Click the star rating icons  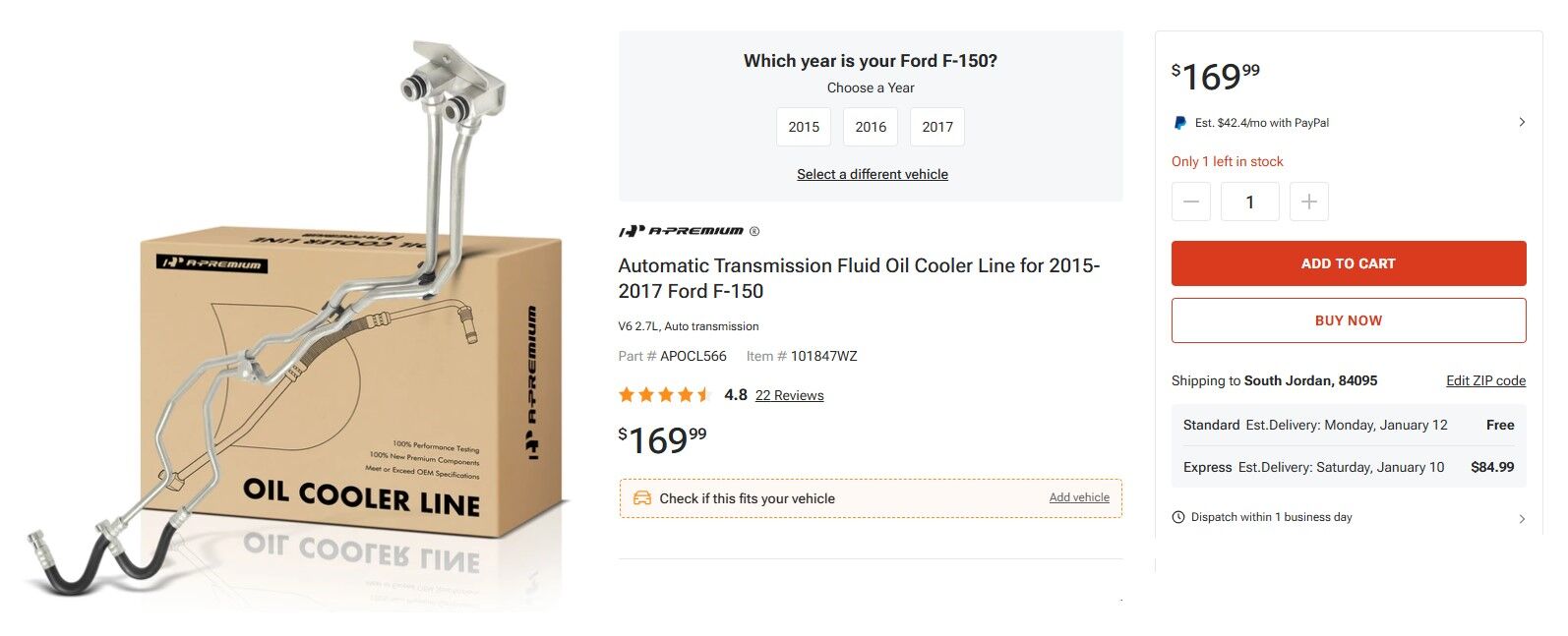click(x=664, y=395)
